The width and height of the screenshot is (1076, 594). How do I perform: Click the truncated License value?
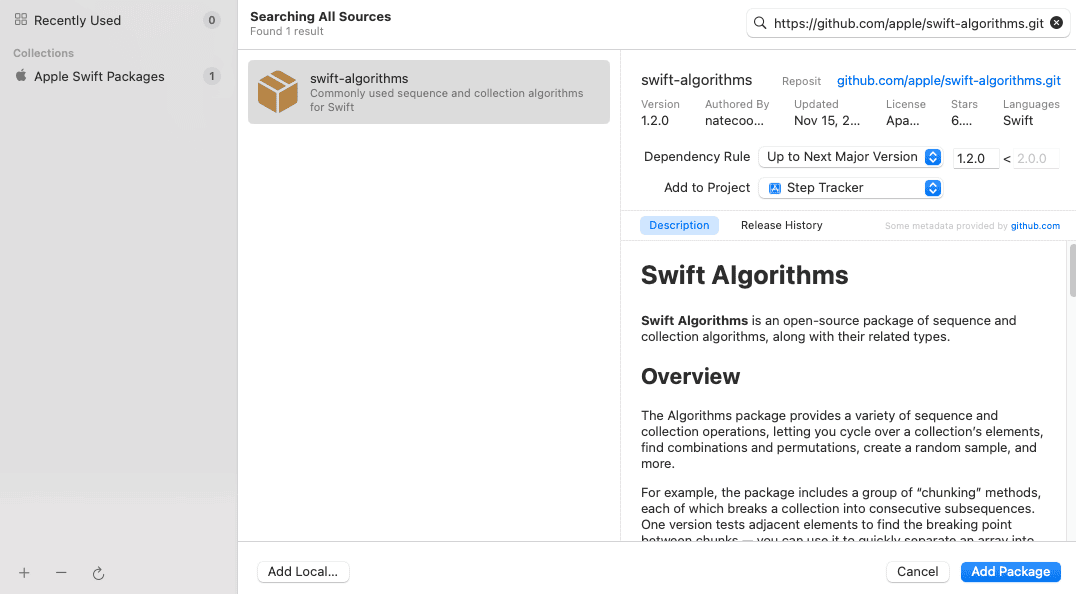[902, 121]
